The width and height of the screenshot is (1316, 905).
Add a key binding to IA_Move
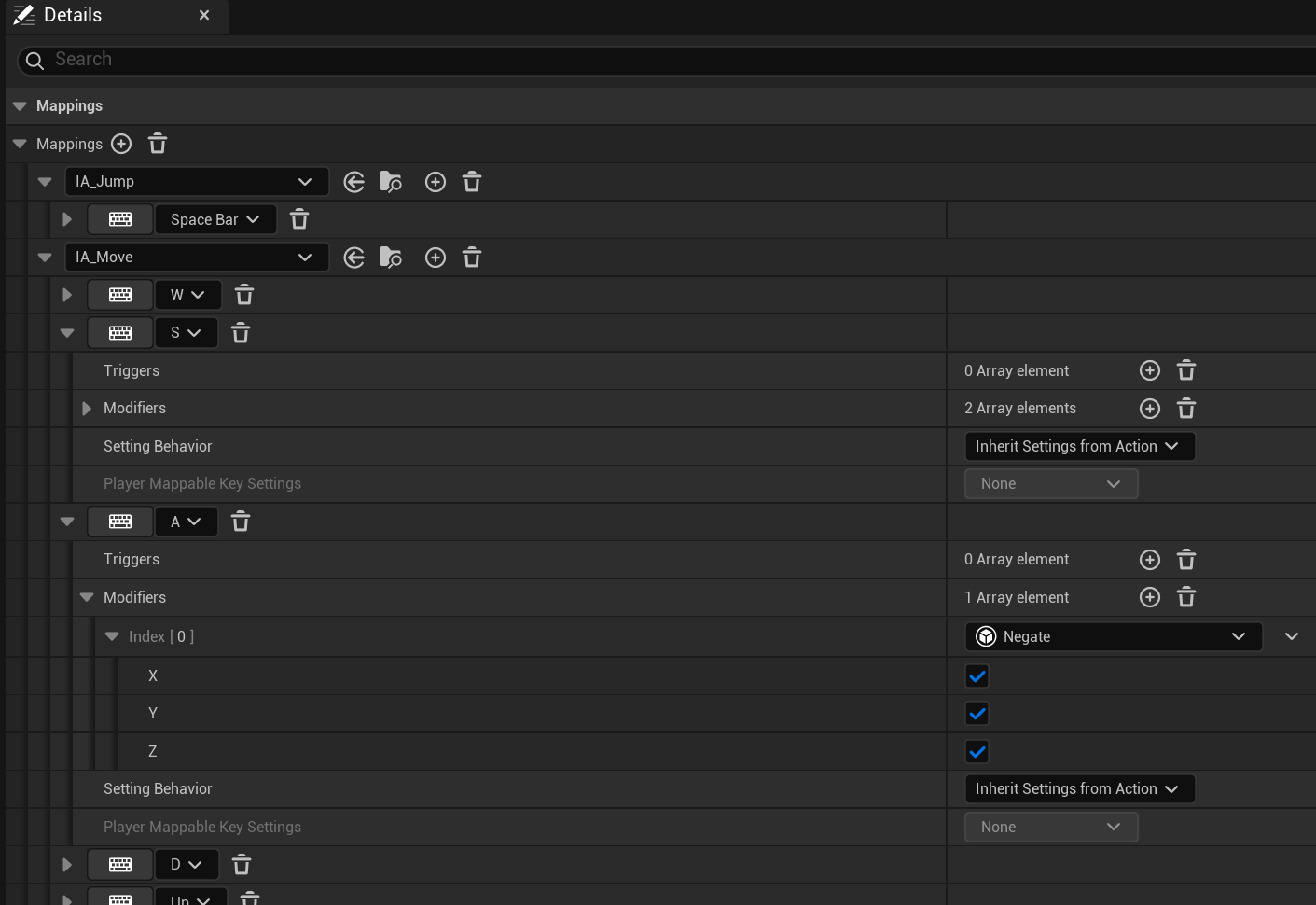[436, 258]
